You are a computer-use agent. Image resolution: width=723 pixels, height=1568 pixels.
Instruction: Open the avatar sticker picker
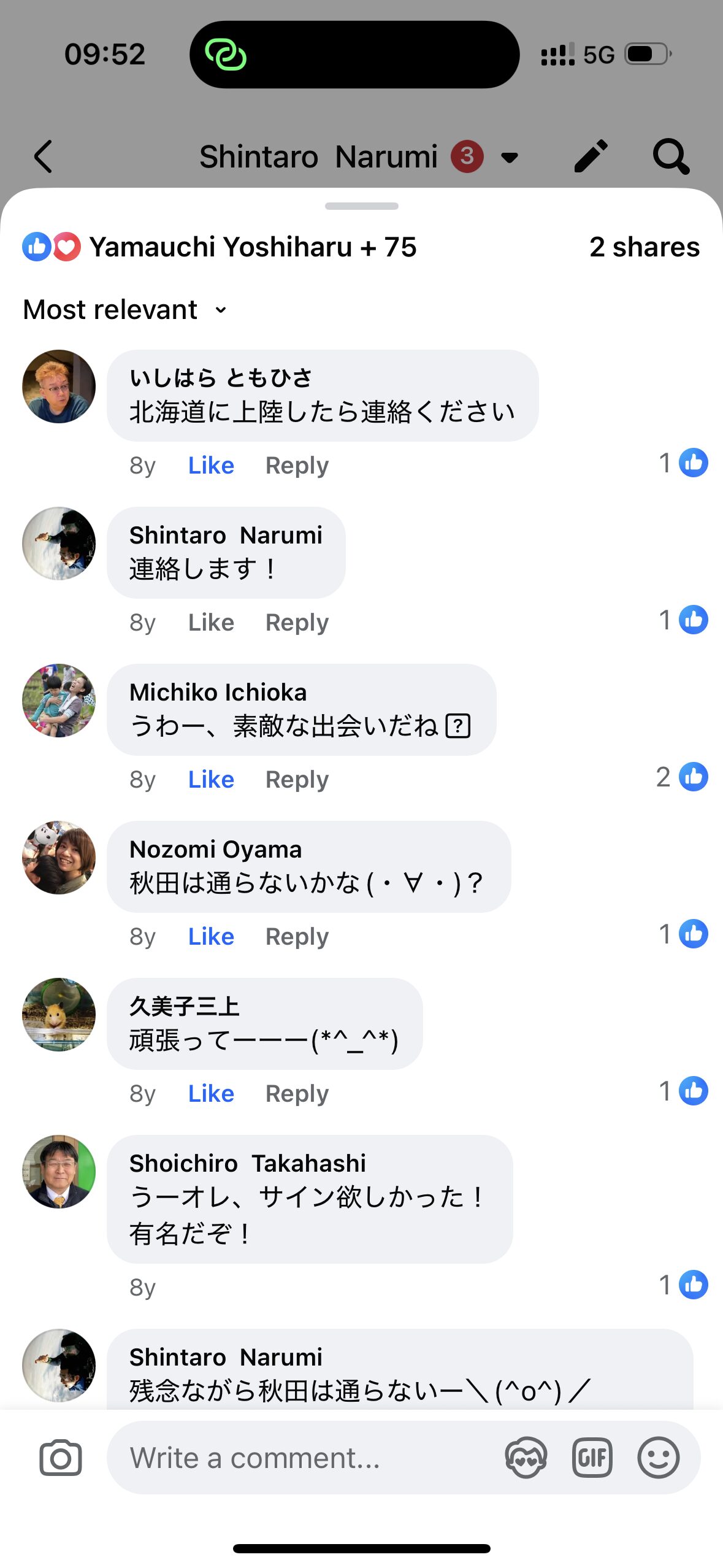click(526, 1458)
